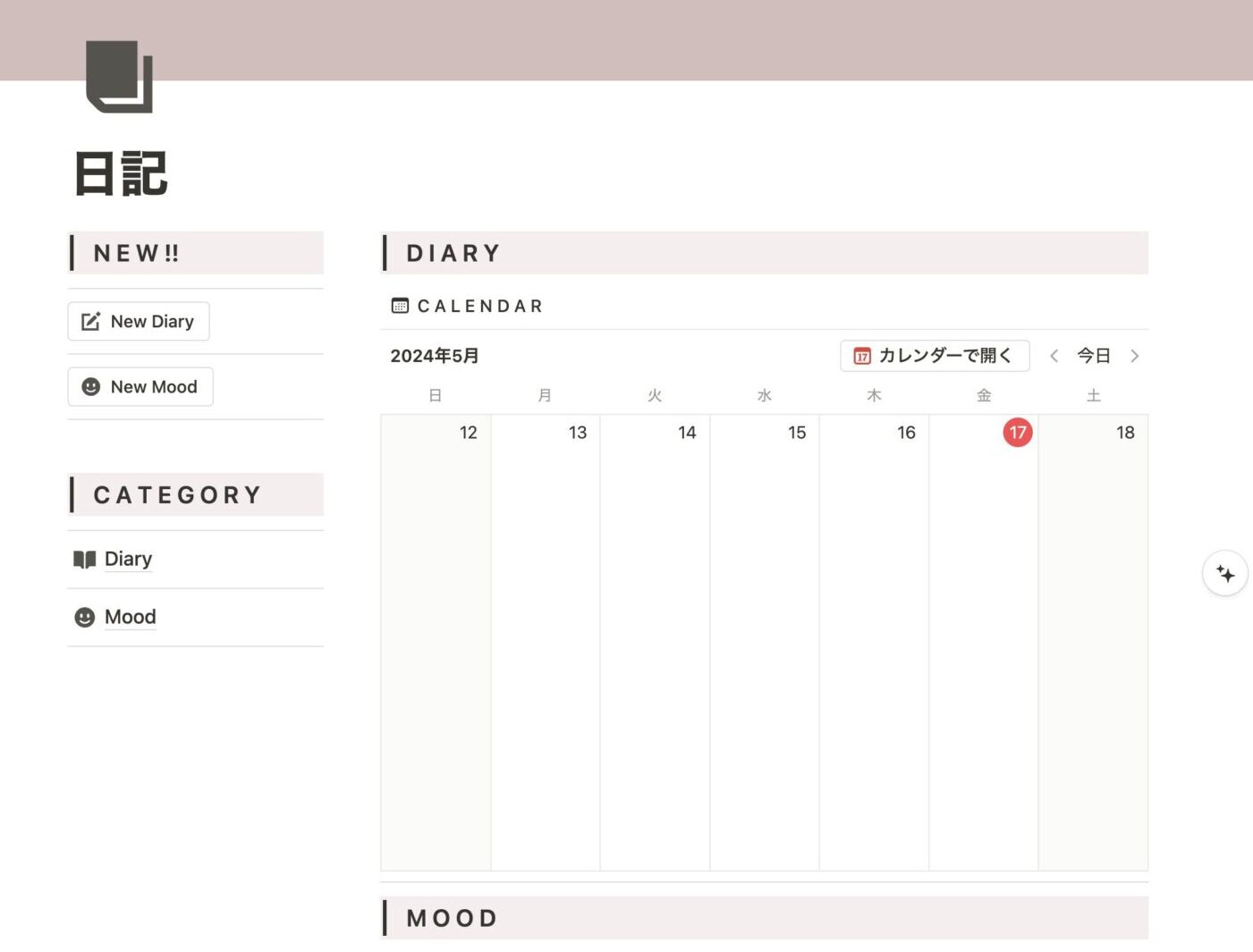Click the smiley face icon beside Mood
The width and height of the screenshot is (1253, 952).
pyautogui.click(x=84, y=617)
